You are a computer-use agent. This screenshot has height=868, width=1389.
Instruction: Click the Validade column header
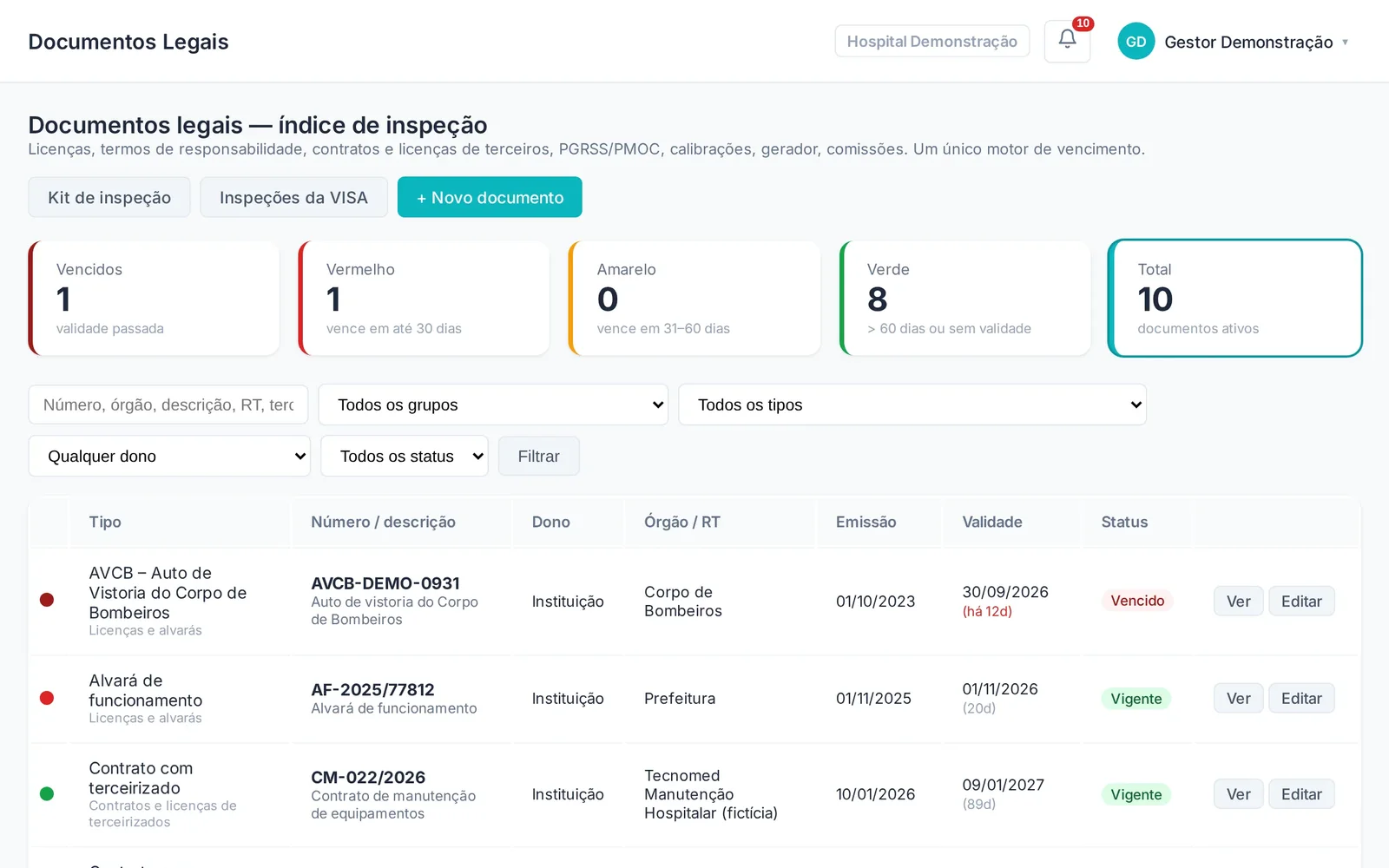tap(992, 522)
